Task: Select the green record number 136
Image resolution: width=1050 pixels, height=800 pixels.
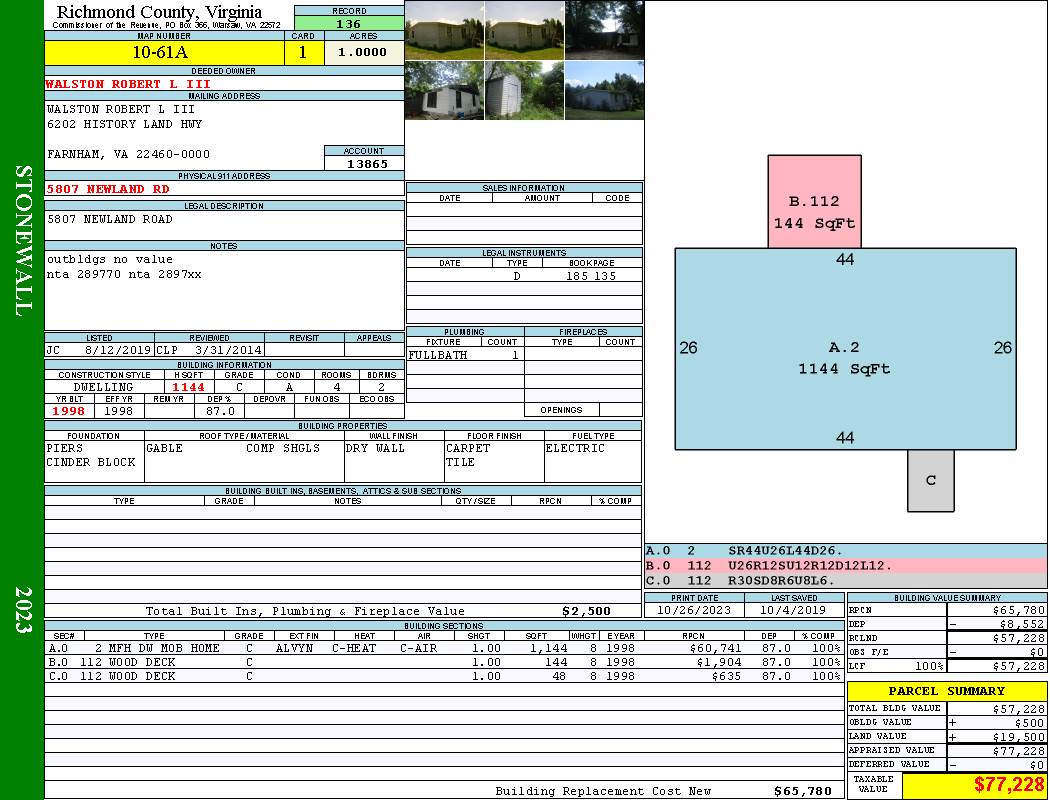Action: pyautogui.click(x=349, y=24)
